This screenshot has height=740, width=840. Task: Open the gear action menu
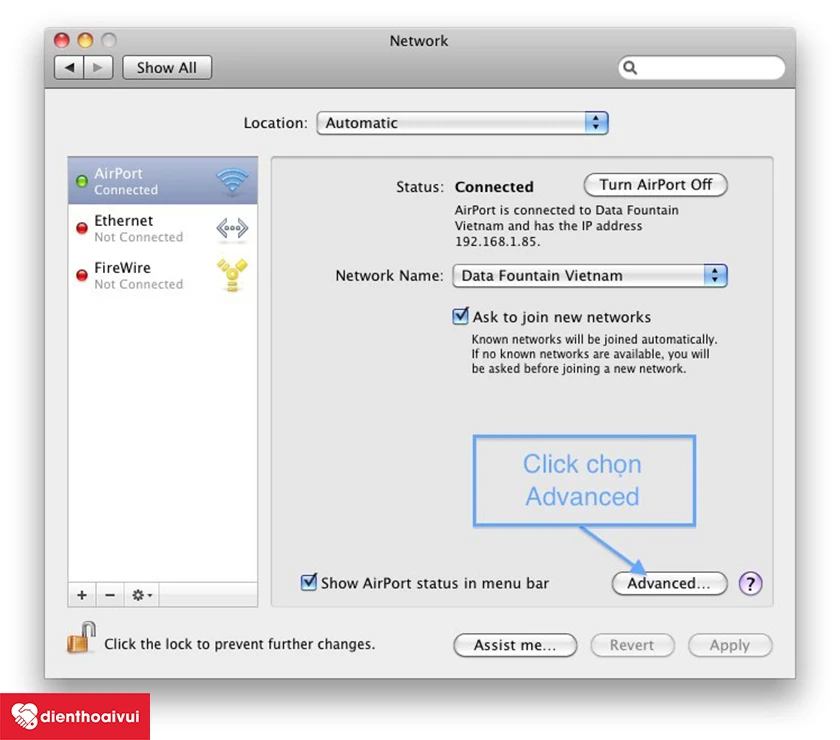point(141,595)
